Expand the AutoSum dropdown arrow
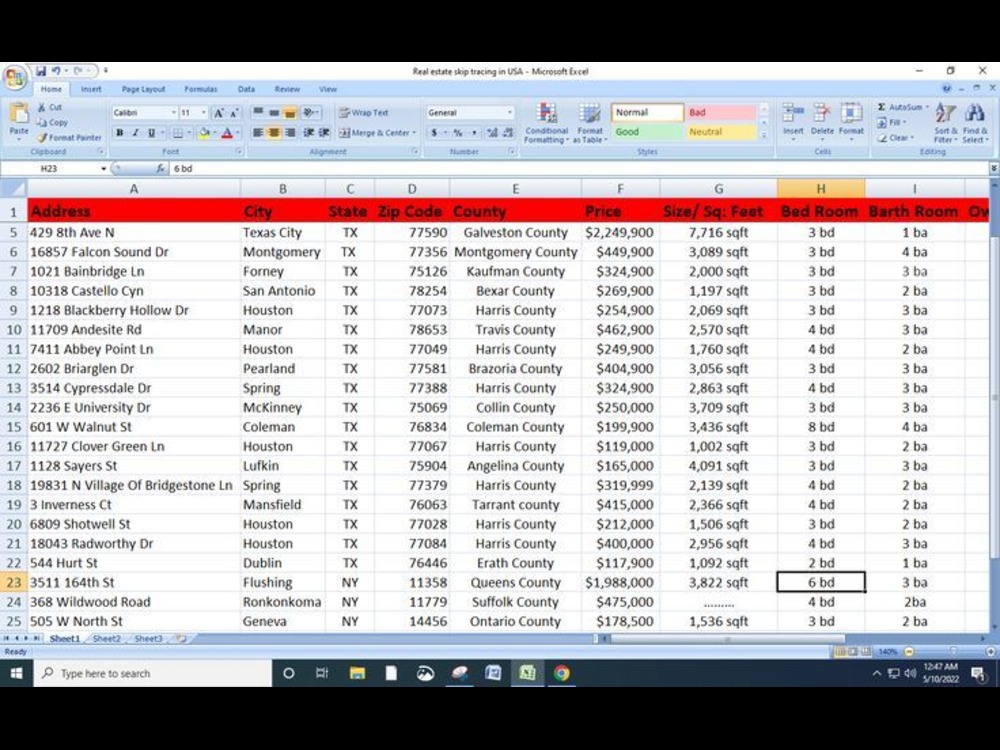Viewport: 1000px width, 750px height. [x=927, y=107]
